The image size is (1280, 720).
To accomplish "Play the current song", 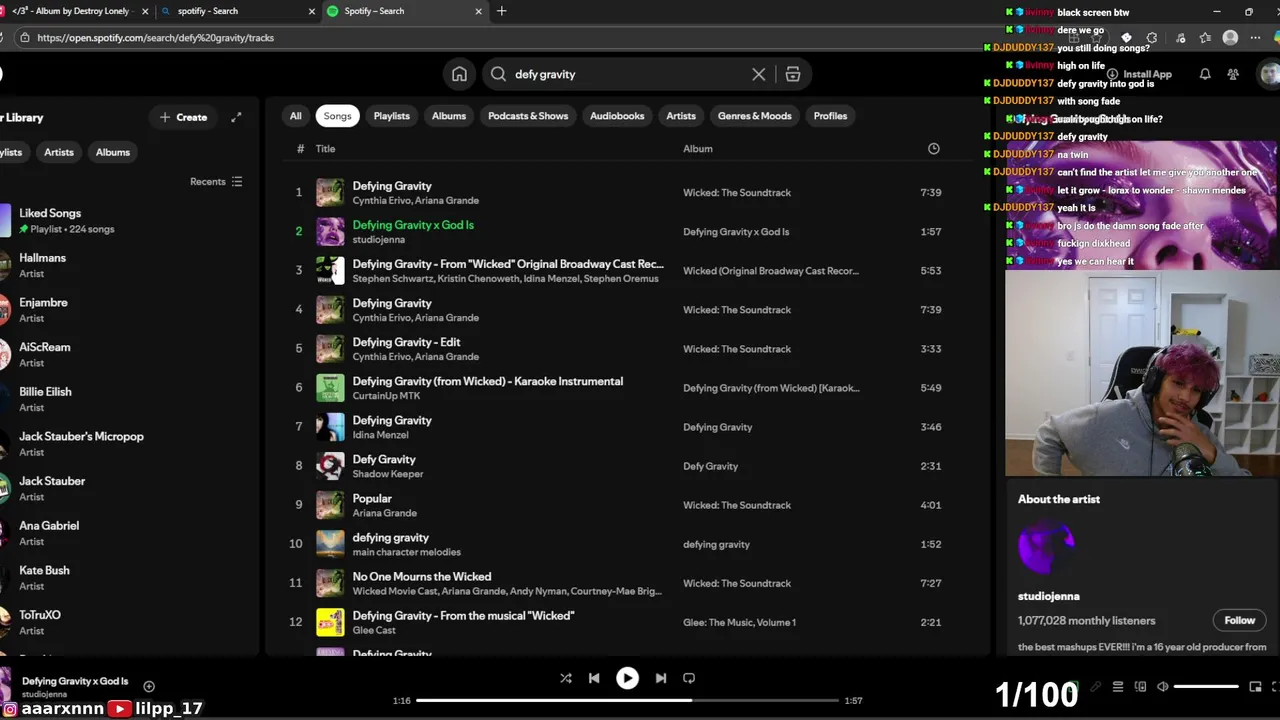I will click(x=627, y=678).
